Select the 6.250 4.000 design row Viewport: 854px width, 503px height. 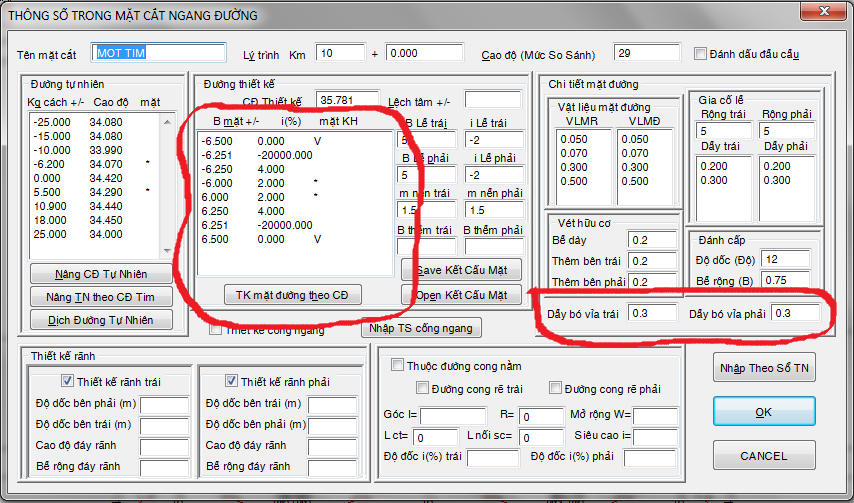[x=295, y=211]
